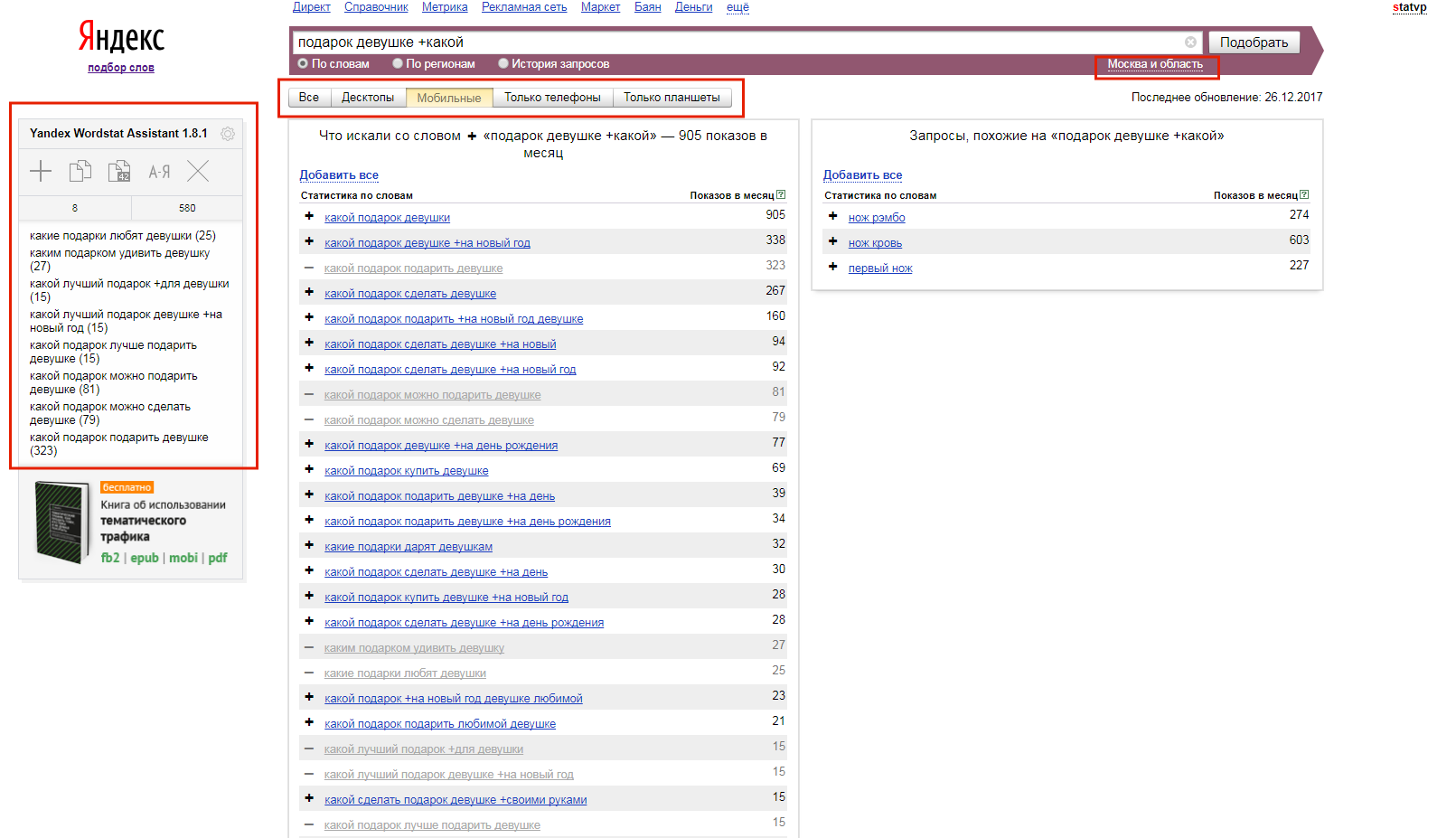
Task: Open 'Директ' in top navigation
Action: [312, 6]
